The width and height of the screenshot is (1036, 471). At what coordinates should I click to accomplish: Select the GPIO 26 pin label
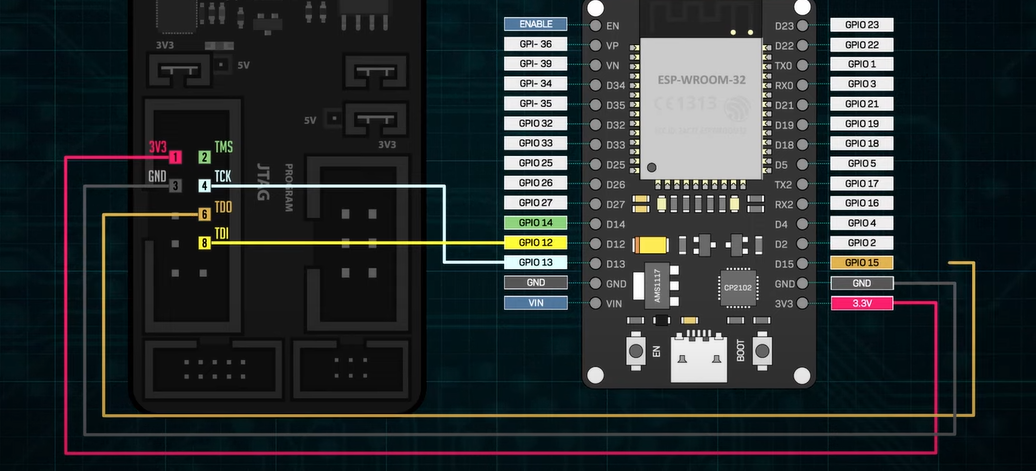click(x=536, y=183)
